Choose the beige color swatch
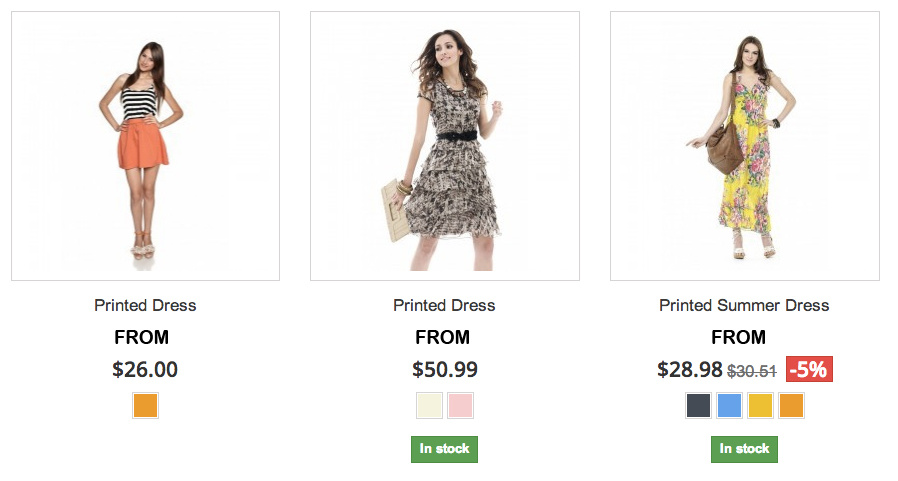The image size is (898, 481). click(x=430, y=406)
